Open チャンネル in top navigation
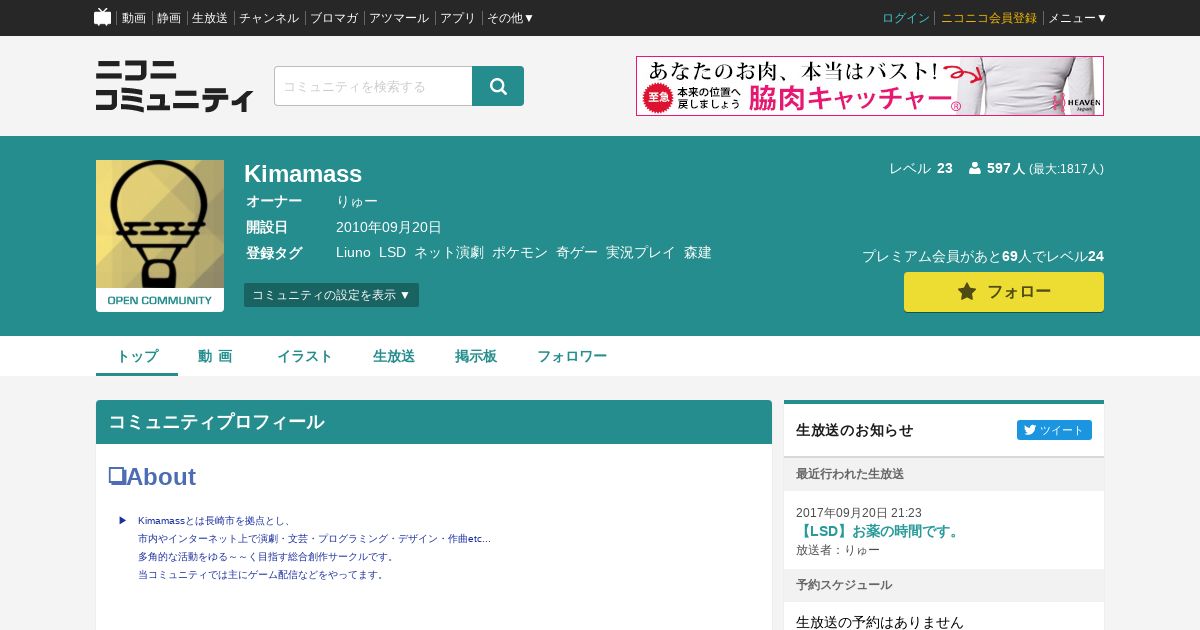This screenshot has height=630, width=1200. pyautogui.click(x=268, y=18)
